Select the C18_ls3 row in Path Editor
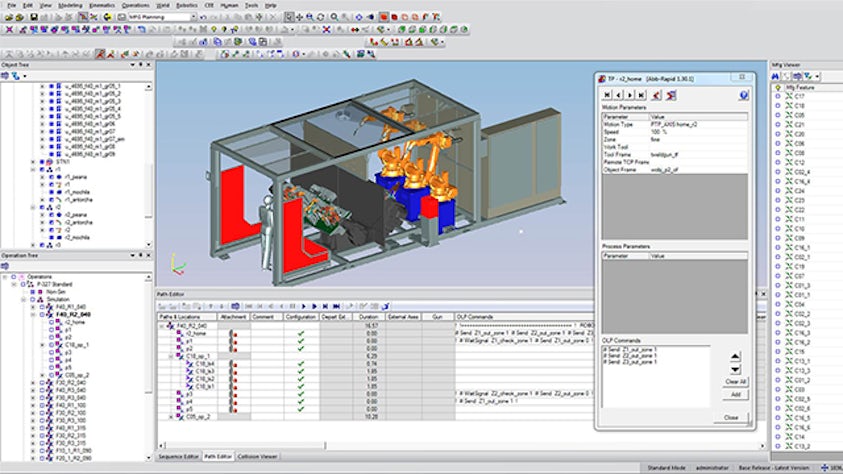Screen dimensions: 843x474 click(x=205, y=371)
